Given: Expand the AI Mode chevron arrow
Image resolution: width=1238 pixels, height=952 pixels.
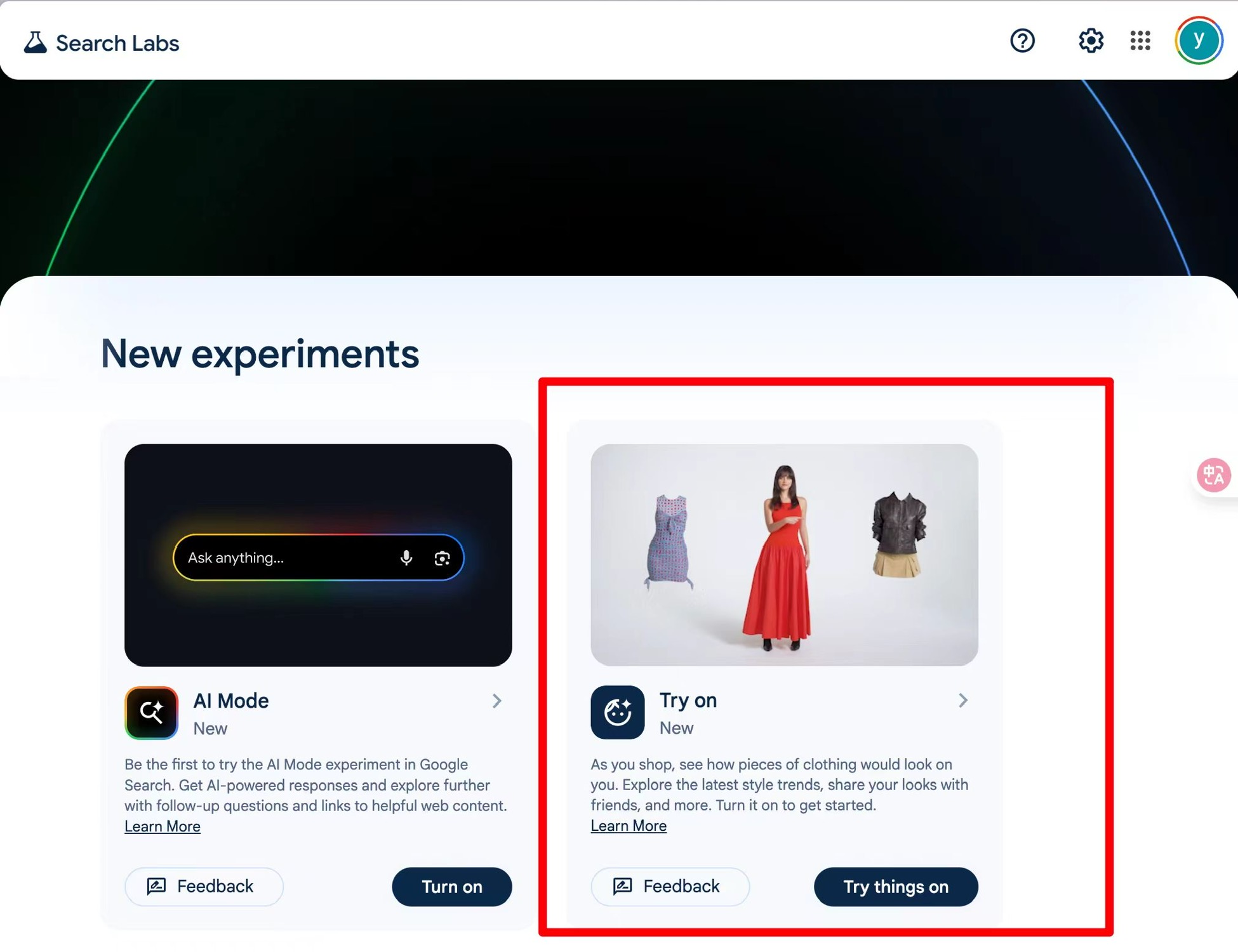Looking at the screenshot, I should click(x=497, y=701).
